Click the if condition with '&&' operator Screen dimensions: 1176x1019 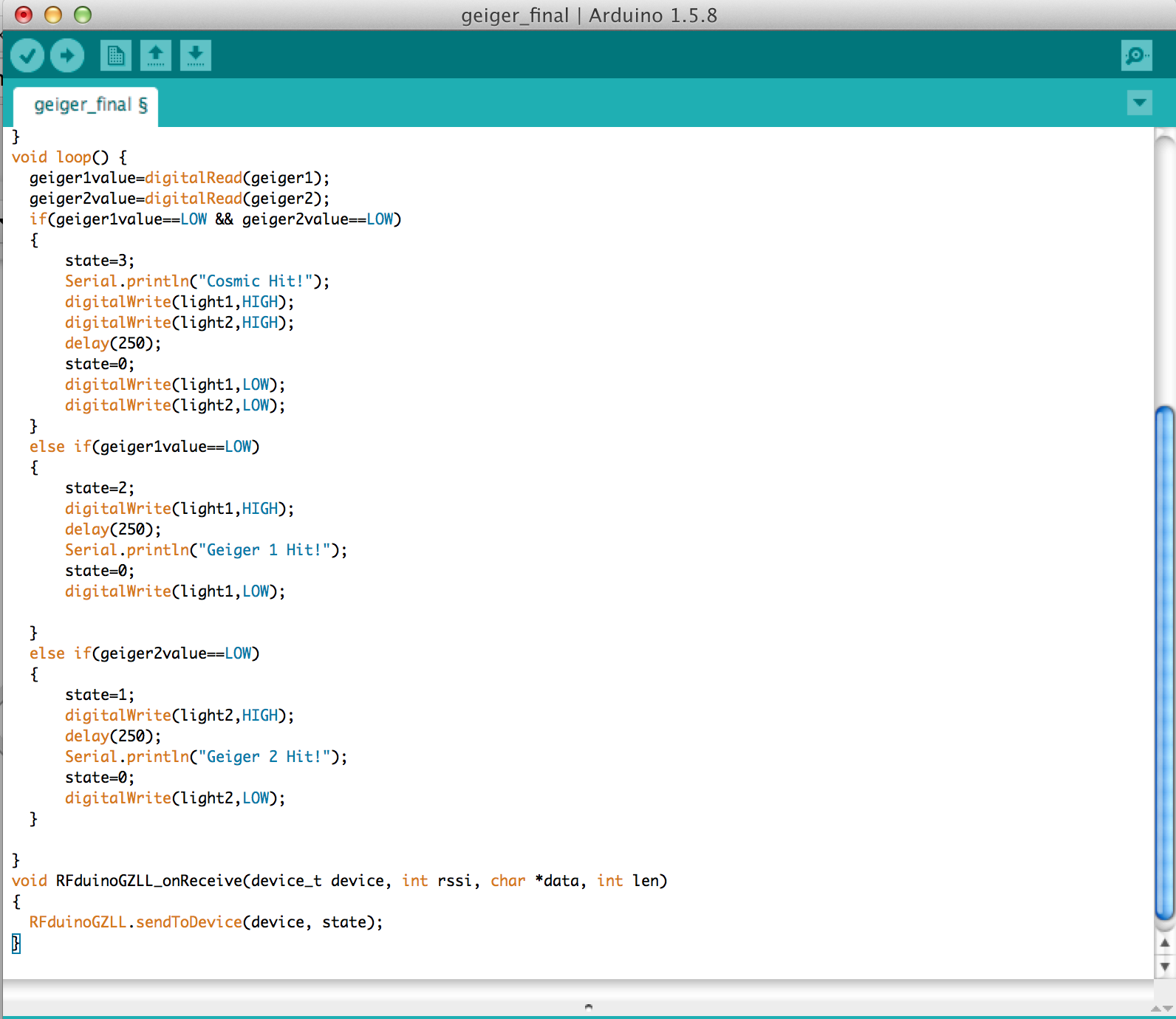[216, 219]
